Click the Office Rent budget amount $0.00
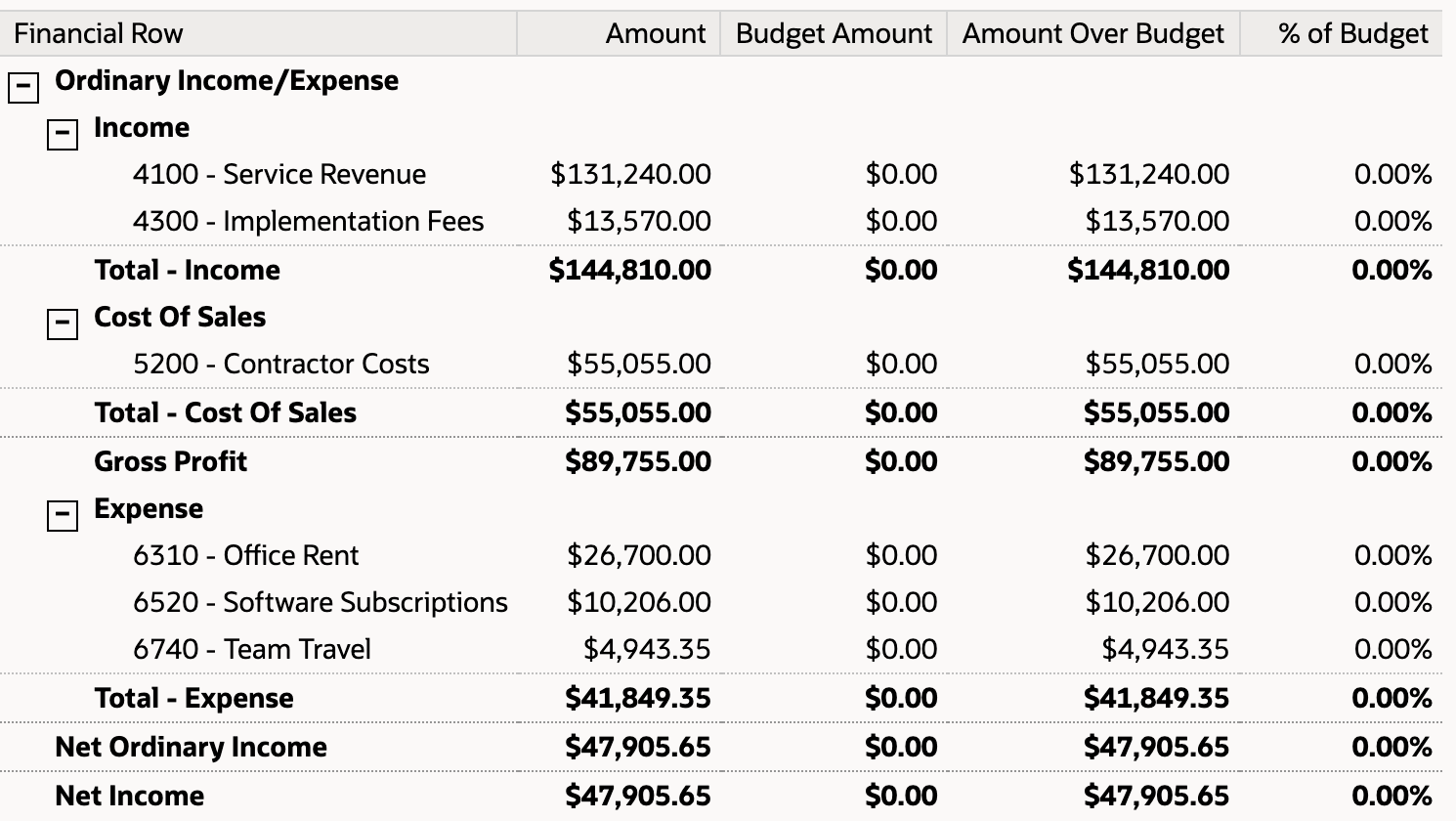This screenshot has height=821, width=1456. [x=901, y=555]
